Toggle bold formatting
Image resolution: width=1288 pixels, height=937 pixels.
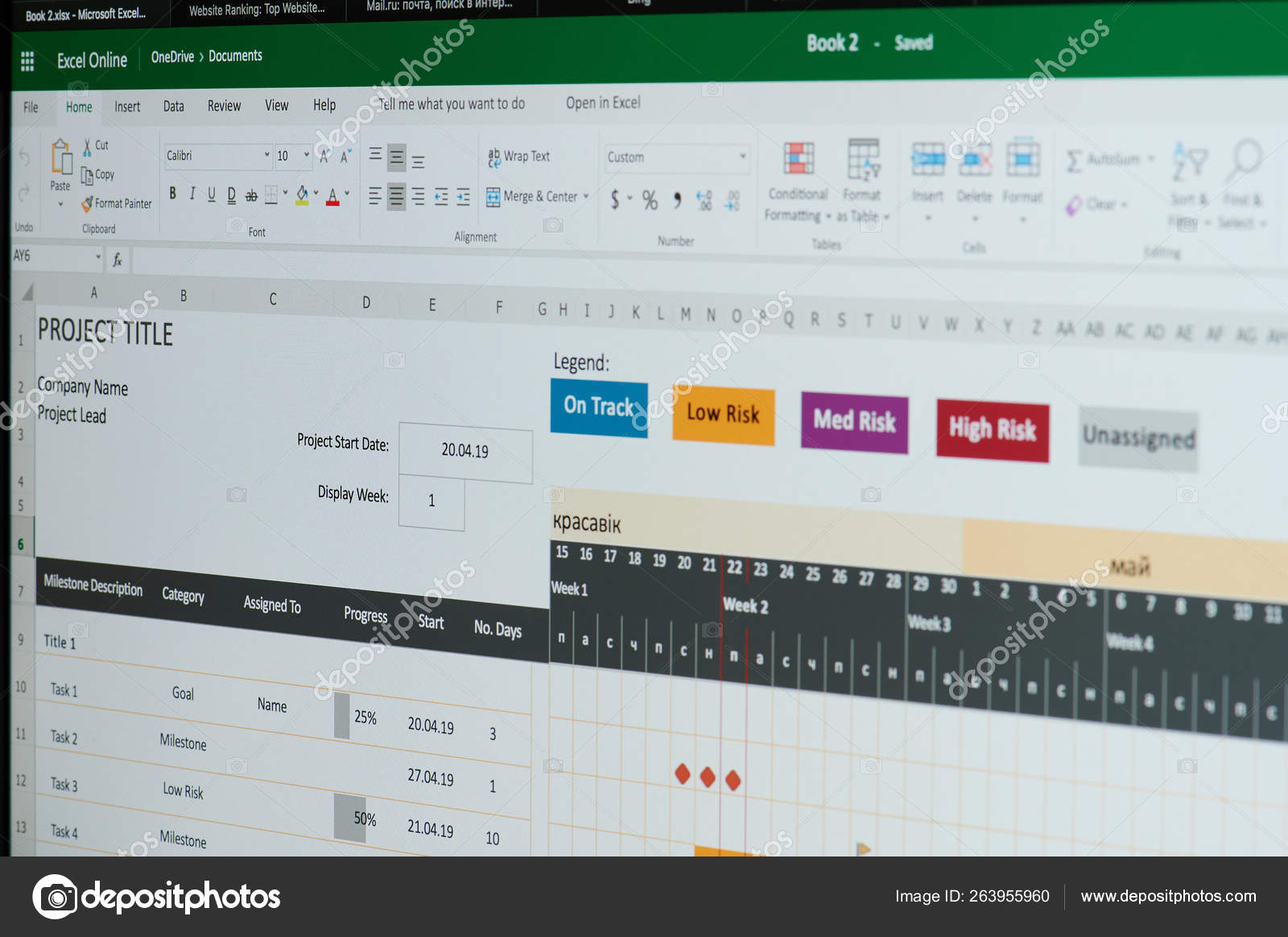(x=172, y=192)
